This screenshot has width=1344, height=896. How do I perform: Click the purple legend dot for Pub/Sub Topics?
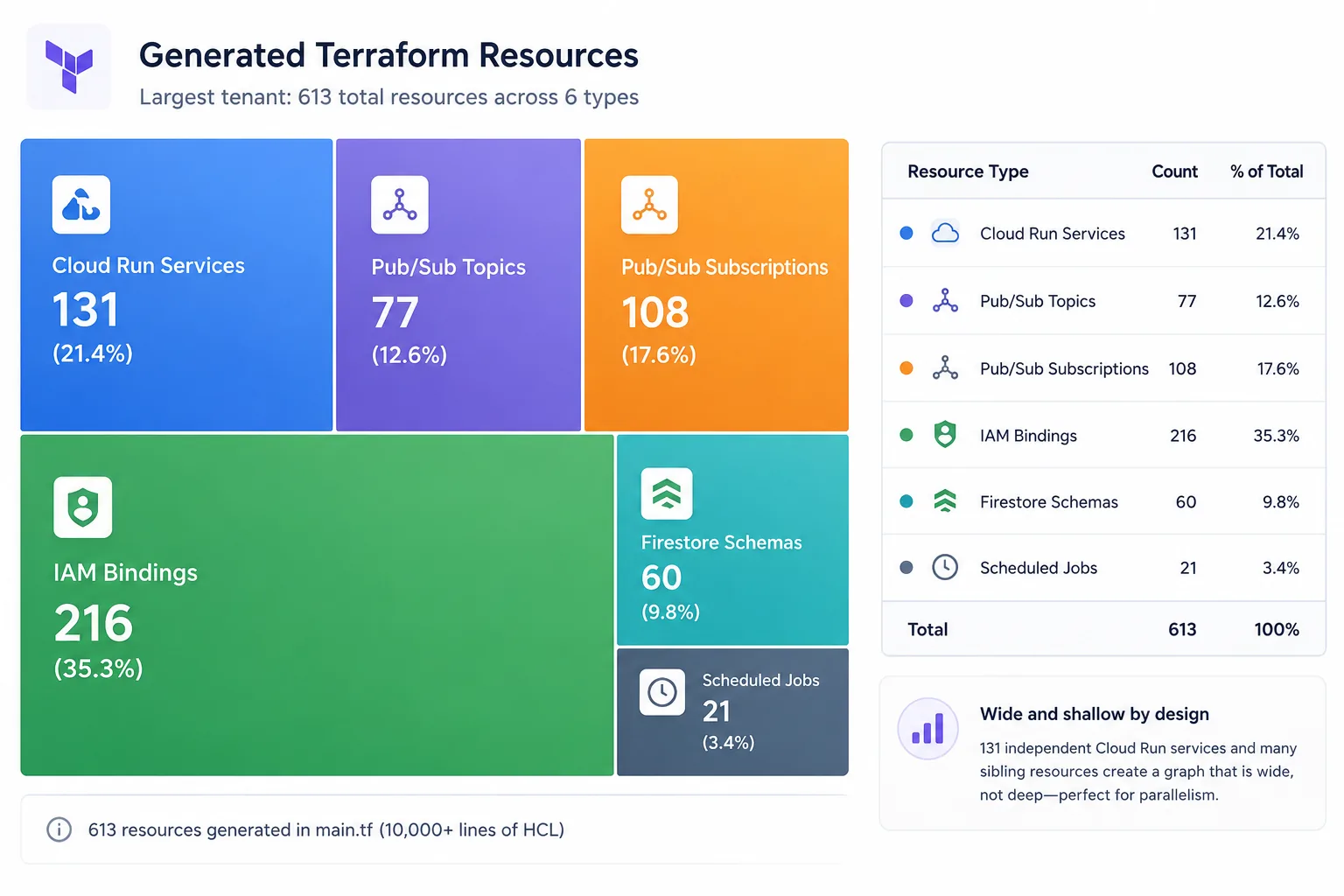[906, 300]
